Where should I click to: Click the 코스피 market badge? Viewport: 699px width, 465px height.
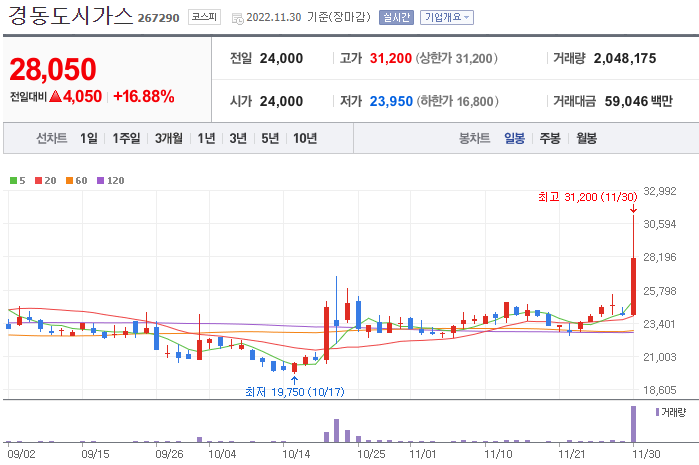[x=204, y=17]
